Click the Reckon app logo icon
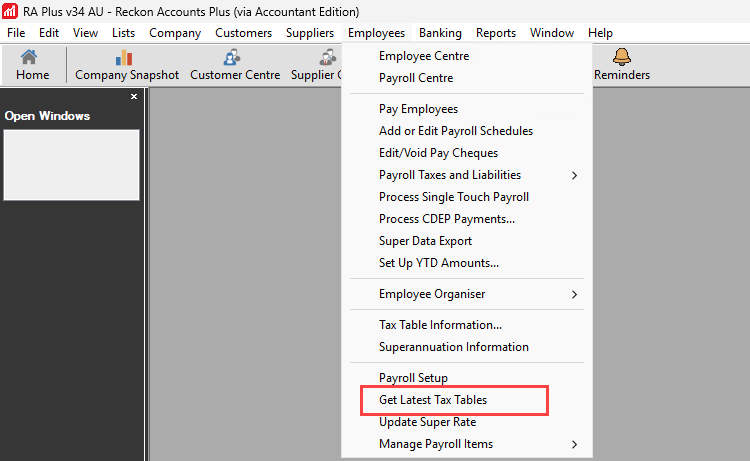Screen dimensions: 750x461 click(x=10, y=11)
